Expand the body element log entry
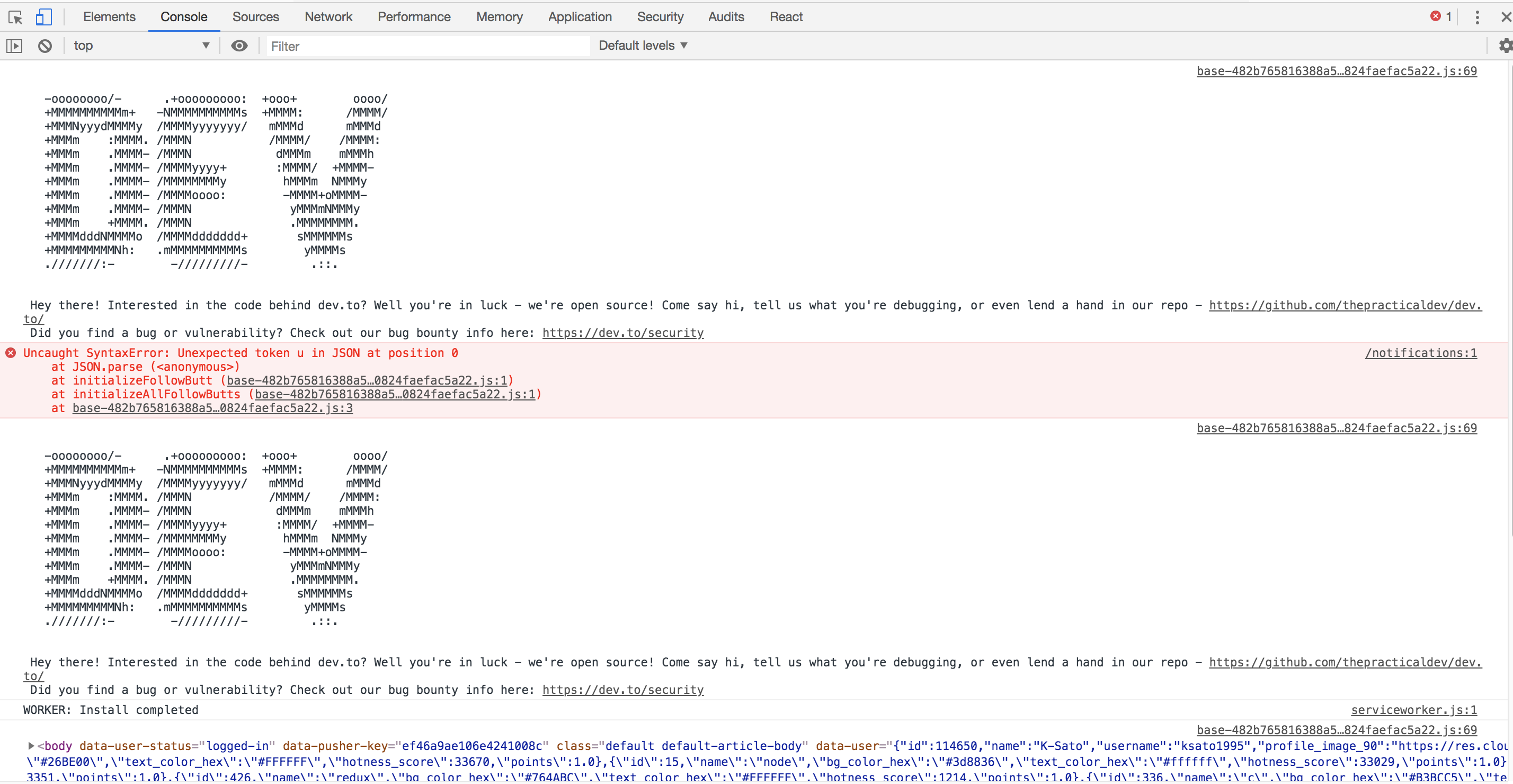Image resolution: width=1513 pixels, height=784 pixels. (31, 746)
